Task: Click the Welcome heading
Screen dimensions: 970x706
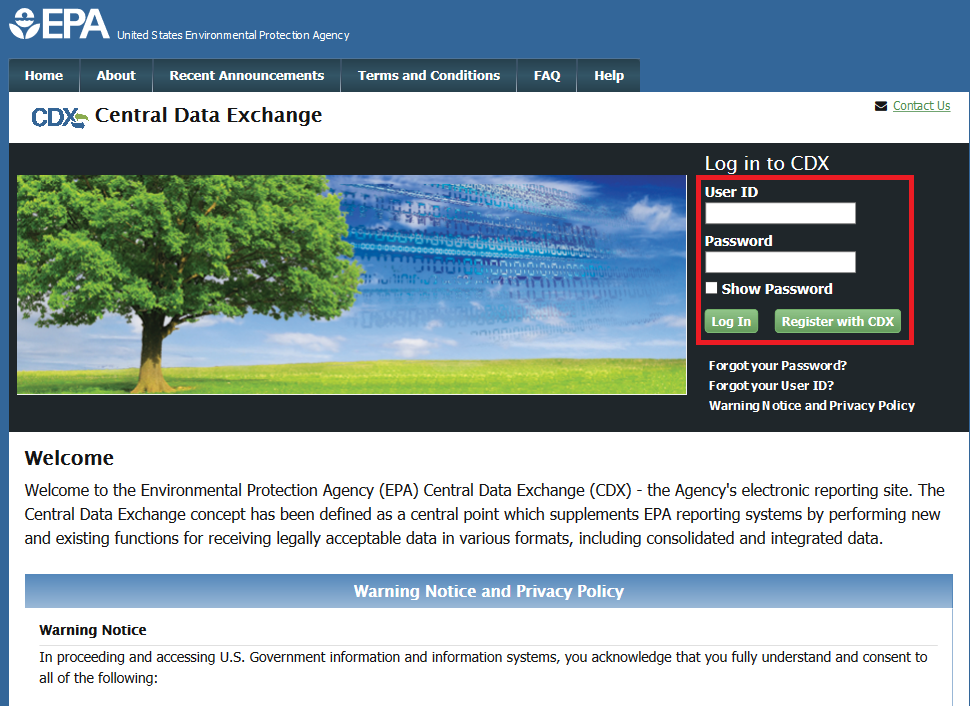Action: tap(69, 458)
